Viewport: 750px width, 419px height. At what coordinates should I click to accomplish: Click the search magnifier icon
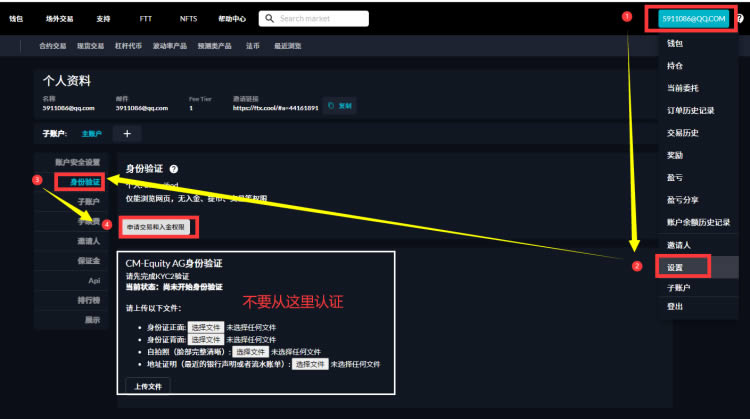269,18
